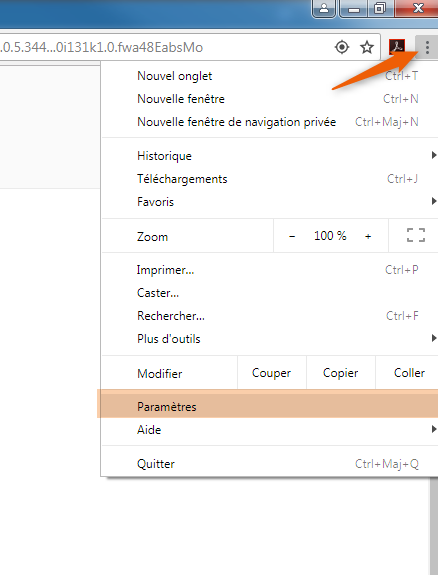Image resolution: width=438 pixels, height=575 pixels.
Task: Click the Couper button
Action: pyautogui.click(x=271, y=373)
